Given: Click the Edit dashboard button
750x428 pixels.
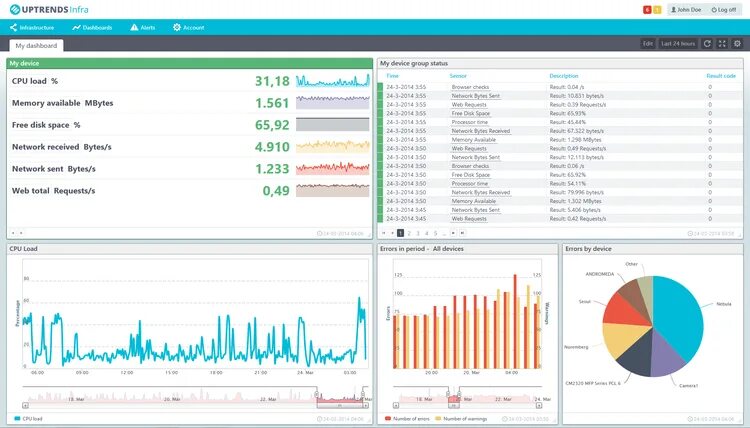Looking at the screenshot, I should 648,44.
